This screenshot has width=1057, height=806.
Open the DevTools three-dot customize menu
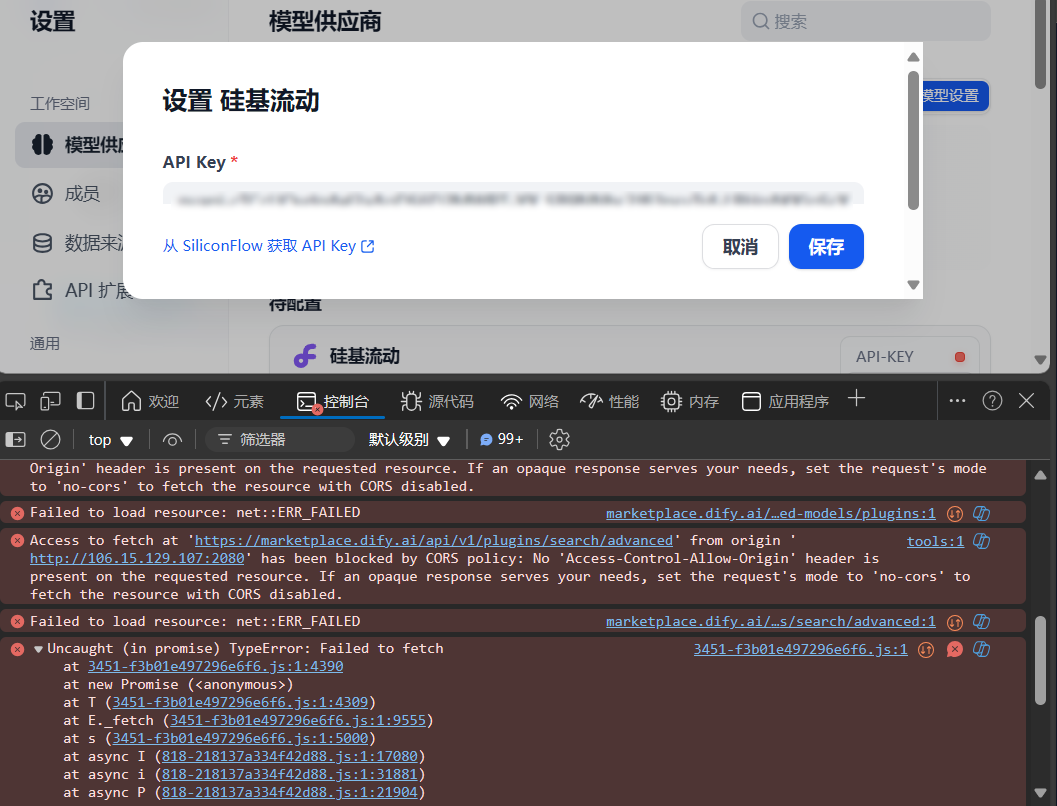[x=957, y=401]
